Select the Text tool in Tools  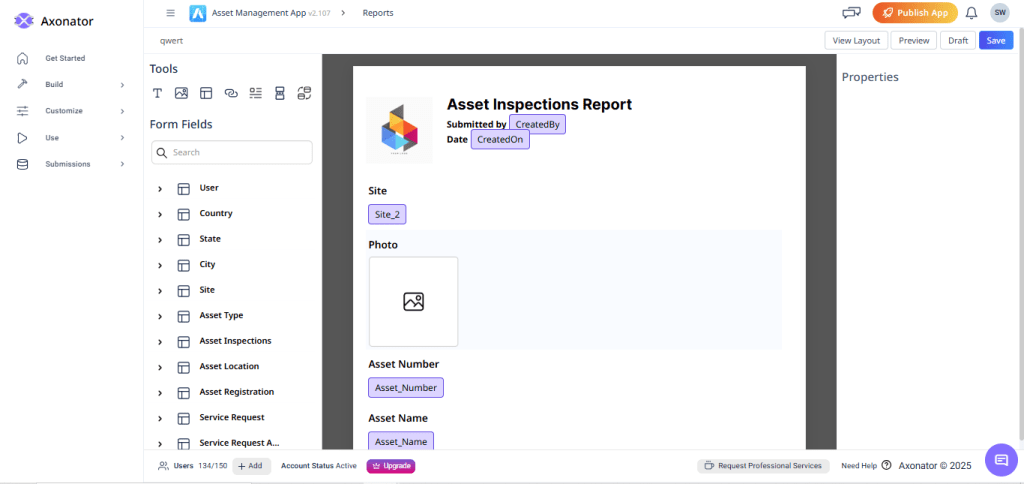coord(157,93)
